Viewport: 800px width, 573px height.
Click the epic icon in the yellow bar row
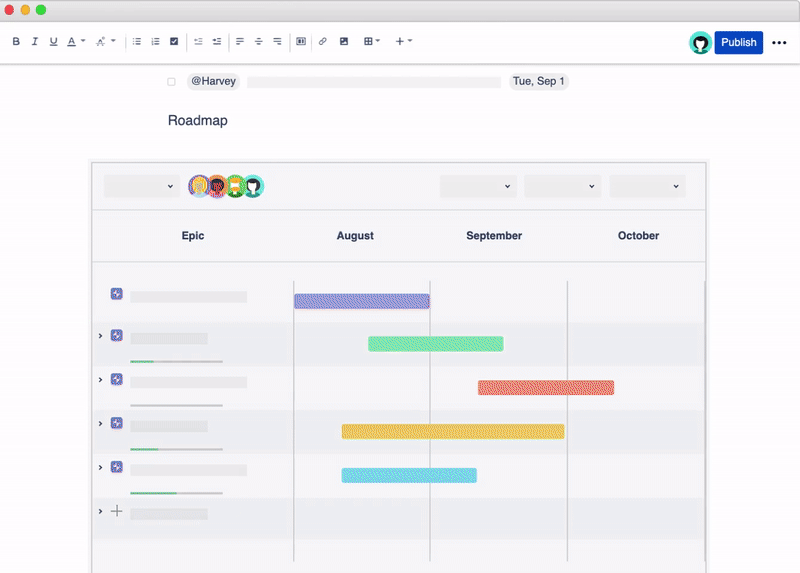pyautogui.click(x=117, y=423)
